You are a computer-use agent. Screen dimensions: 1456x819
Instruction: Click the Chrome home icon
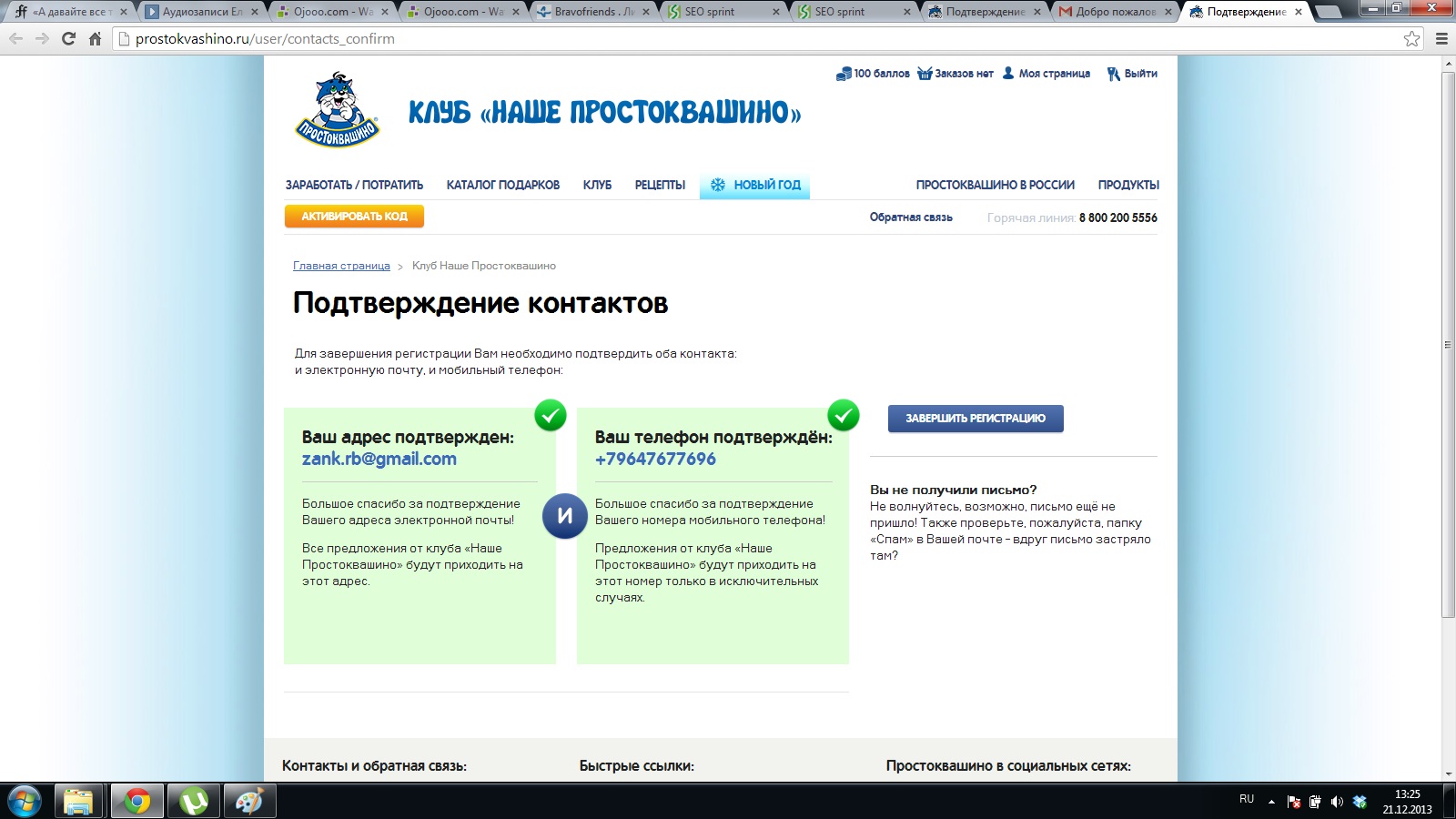click(95, 39)
